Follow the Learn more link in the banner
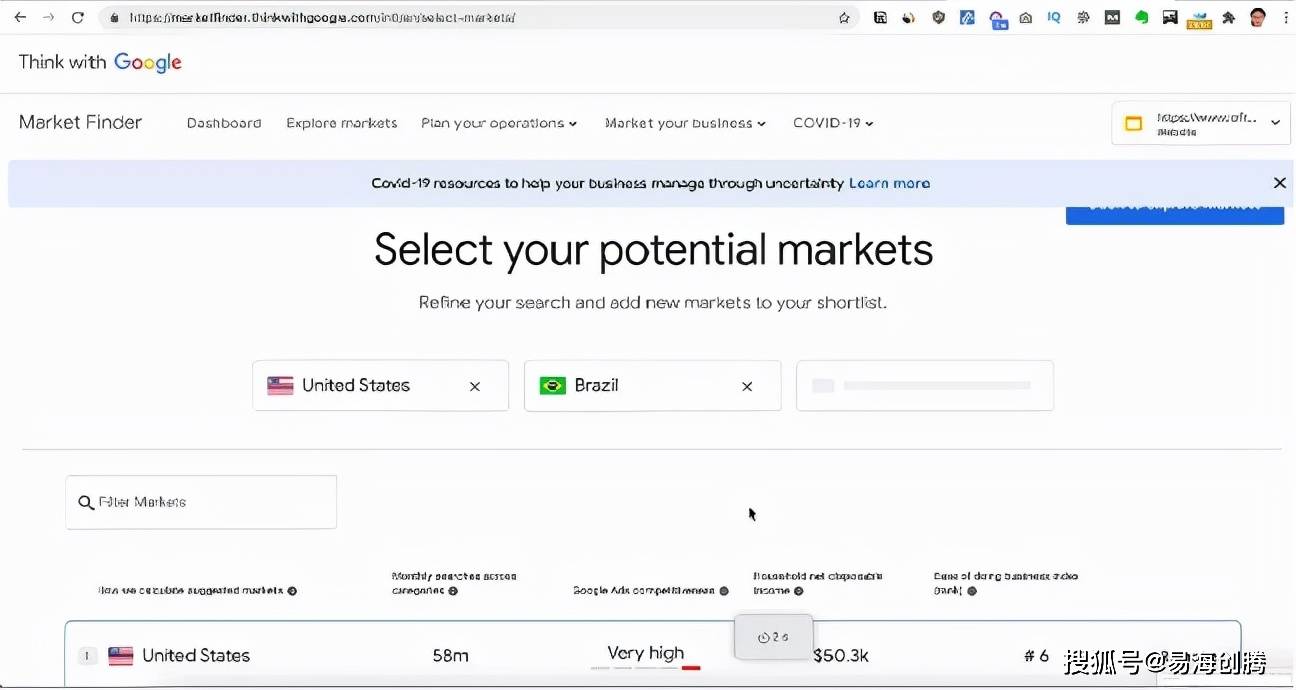The width and height of the screenshot is (1296, 690). (x=889, y=183)
